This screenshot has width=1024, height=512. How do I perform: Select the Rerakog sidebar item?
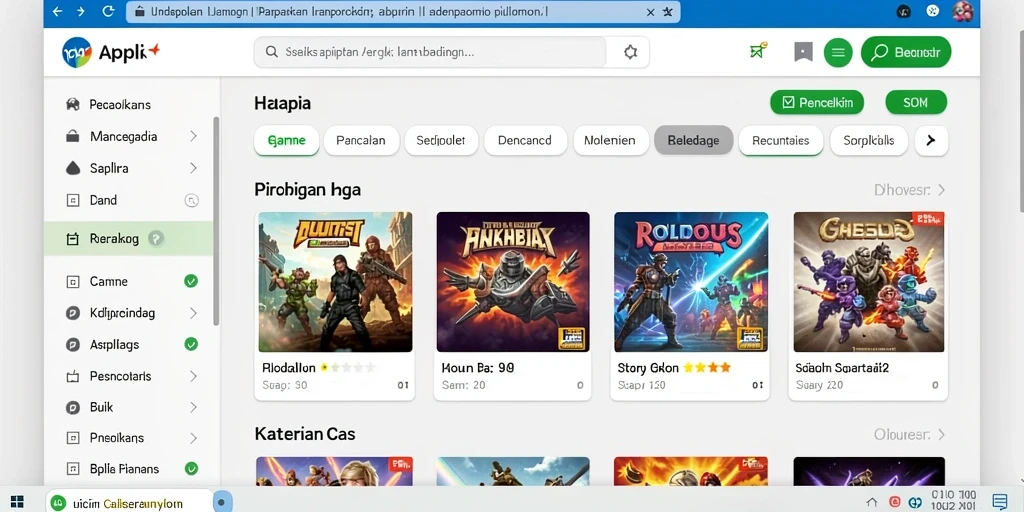pos(129,239)
